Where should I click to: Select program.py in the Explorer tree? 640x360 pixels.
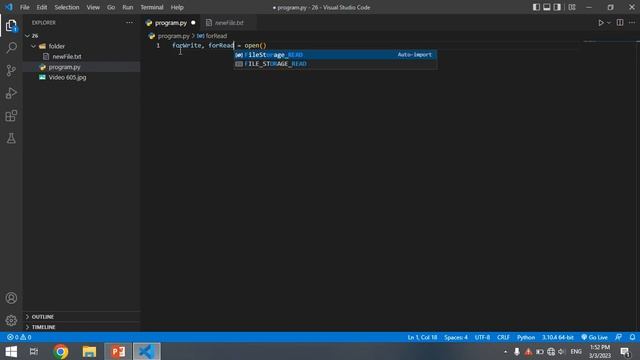[x=82, y=67]
